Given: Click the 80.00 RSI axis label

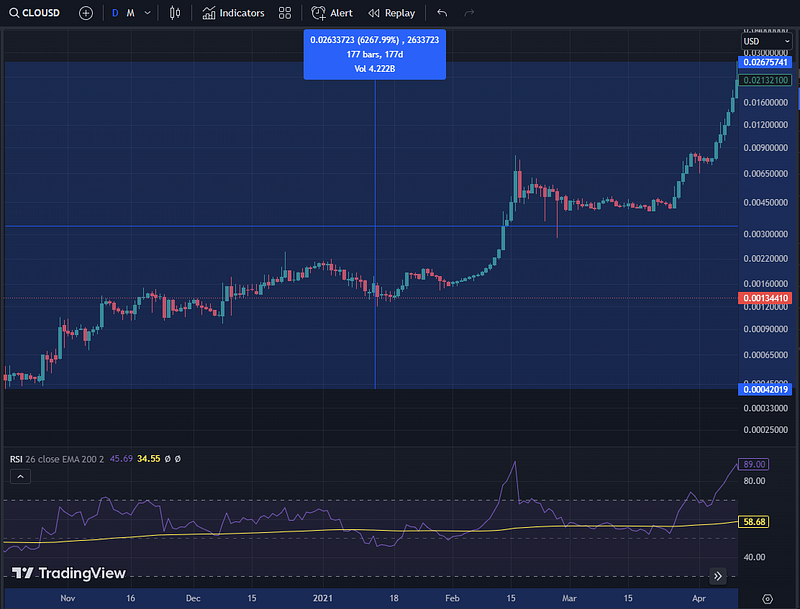Looking at the screenshot, I should [754, 481].
